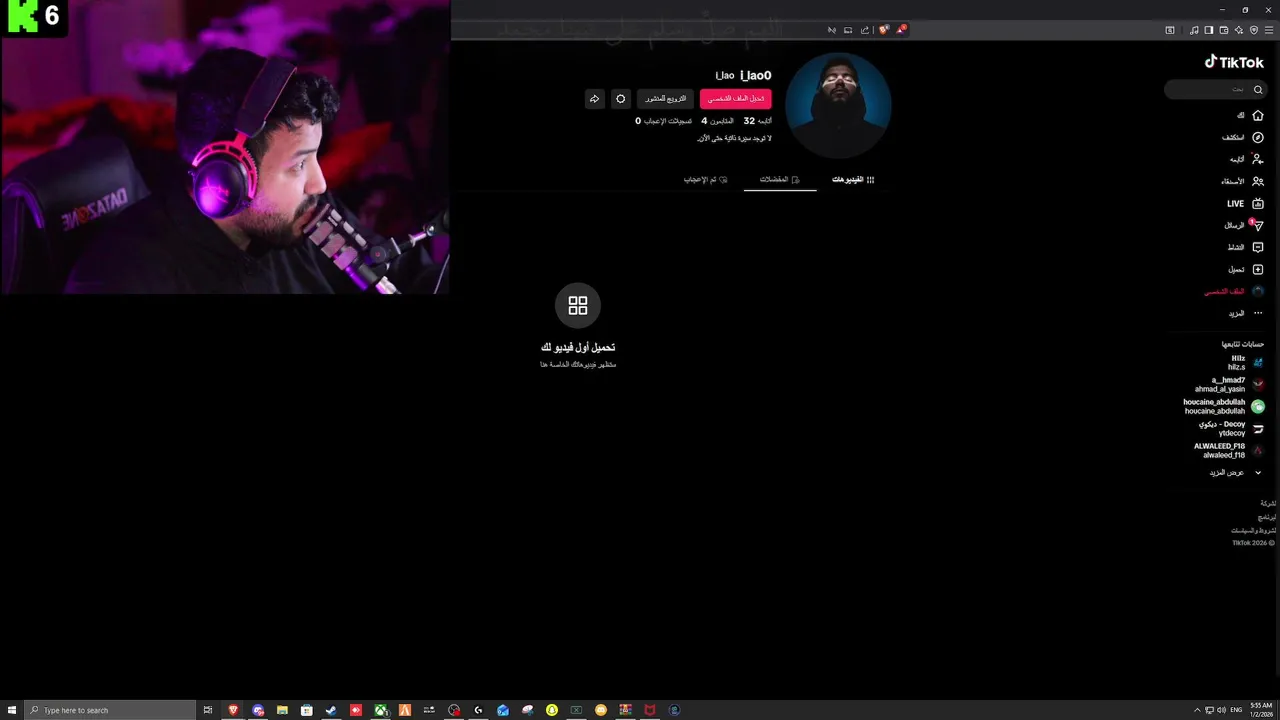Open followed account hilz.s
1280x720 pixels.
1247,362
